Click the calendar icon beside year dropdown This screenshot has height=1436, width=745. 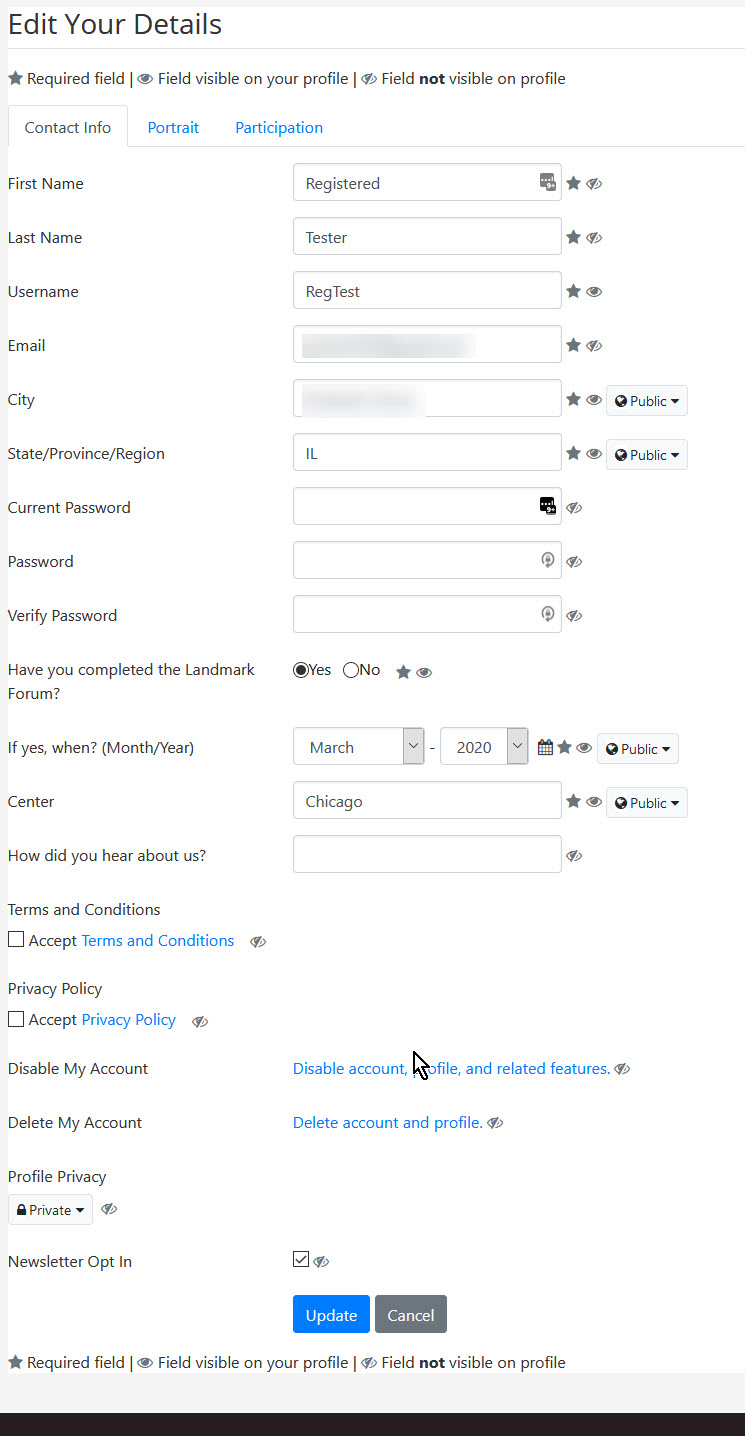coord(545,747)
